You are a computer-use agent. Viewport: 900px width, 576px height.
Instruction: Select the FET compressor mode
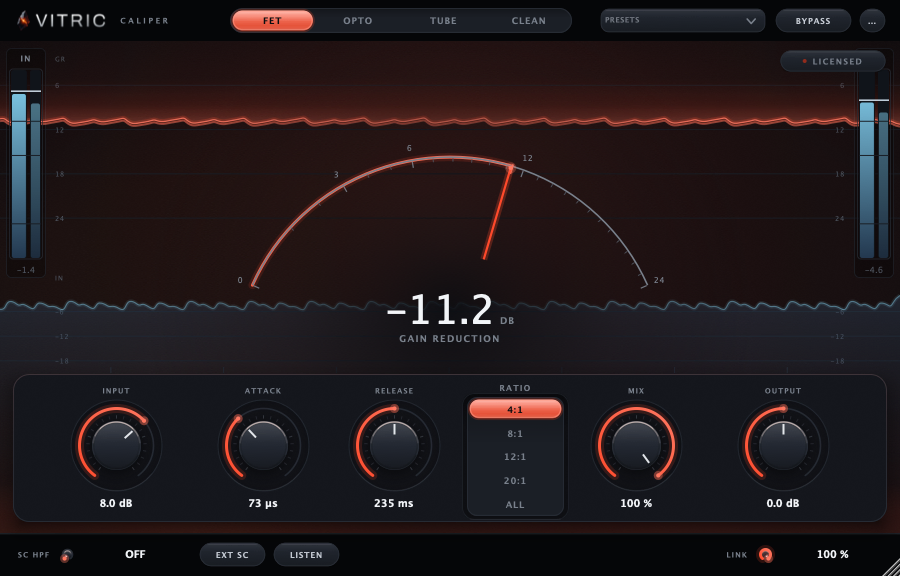273,21
